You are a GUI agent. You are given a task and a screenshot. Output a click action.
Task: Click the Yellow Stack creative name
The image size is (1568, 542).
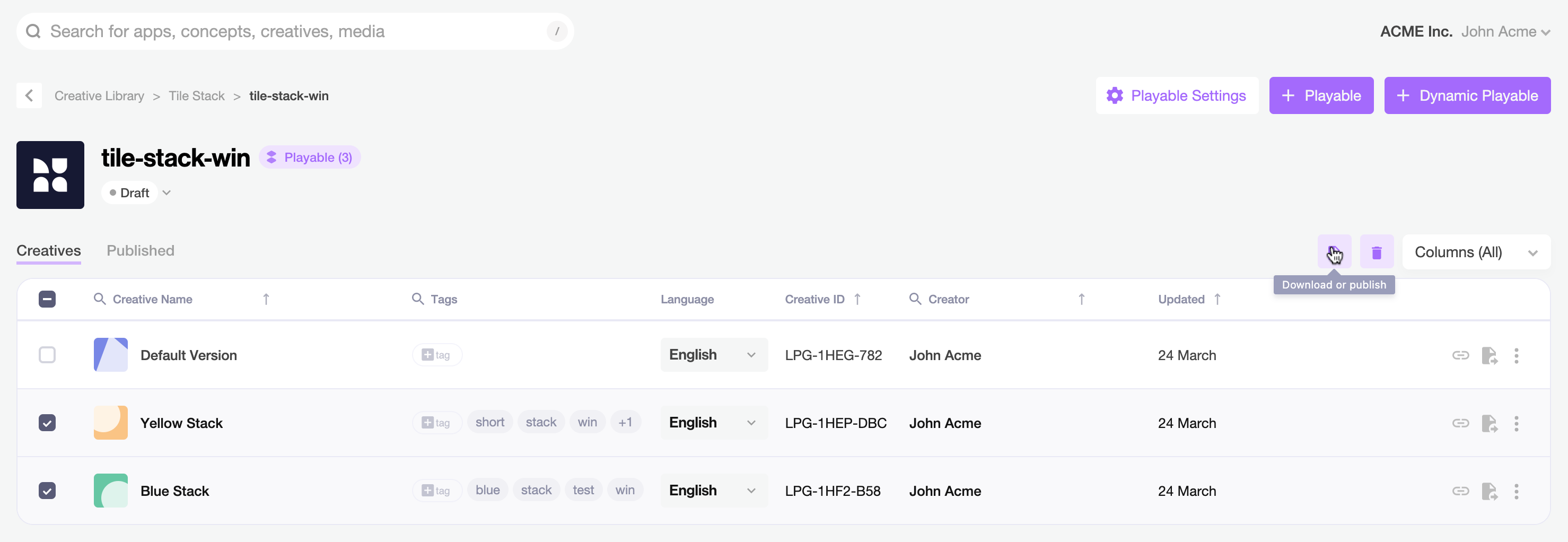tap(181, 423)
